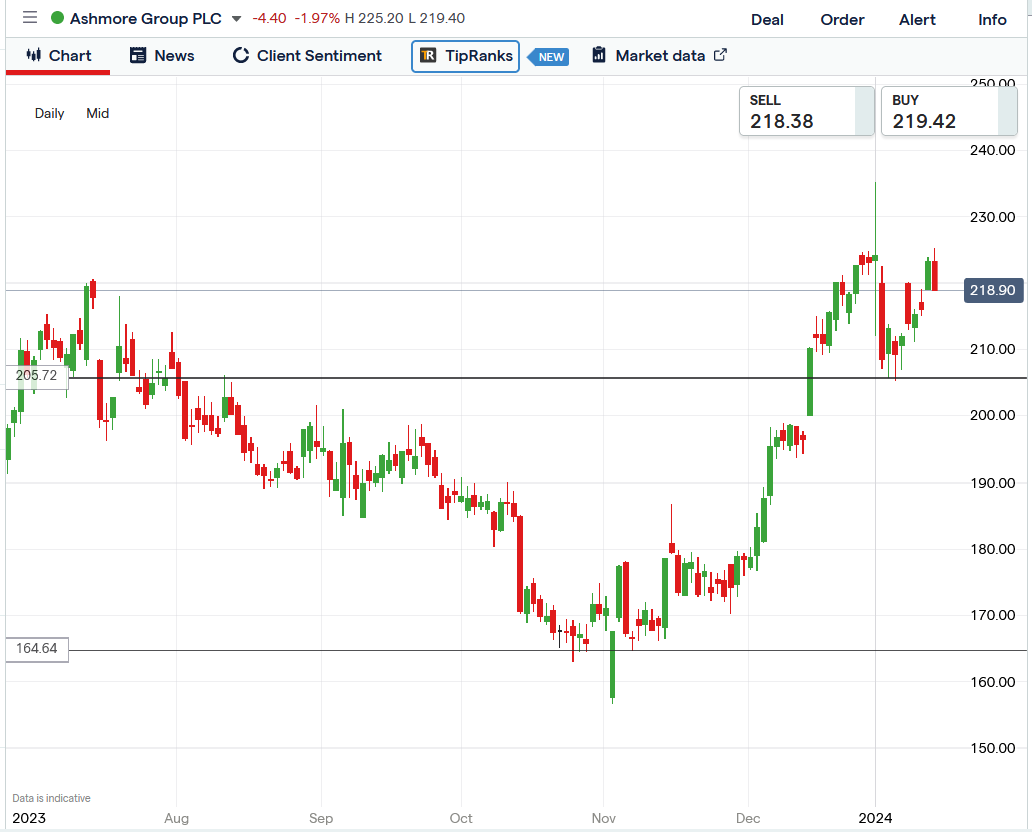Screen dimensions: 1032x832
Task: Click the Dec label on time axis
Action: click(x=748, y=818)
